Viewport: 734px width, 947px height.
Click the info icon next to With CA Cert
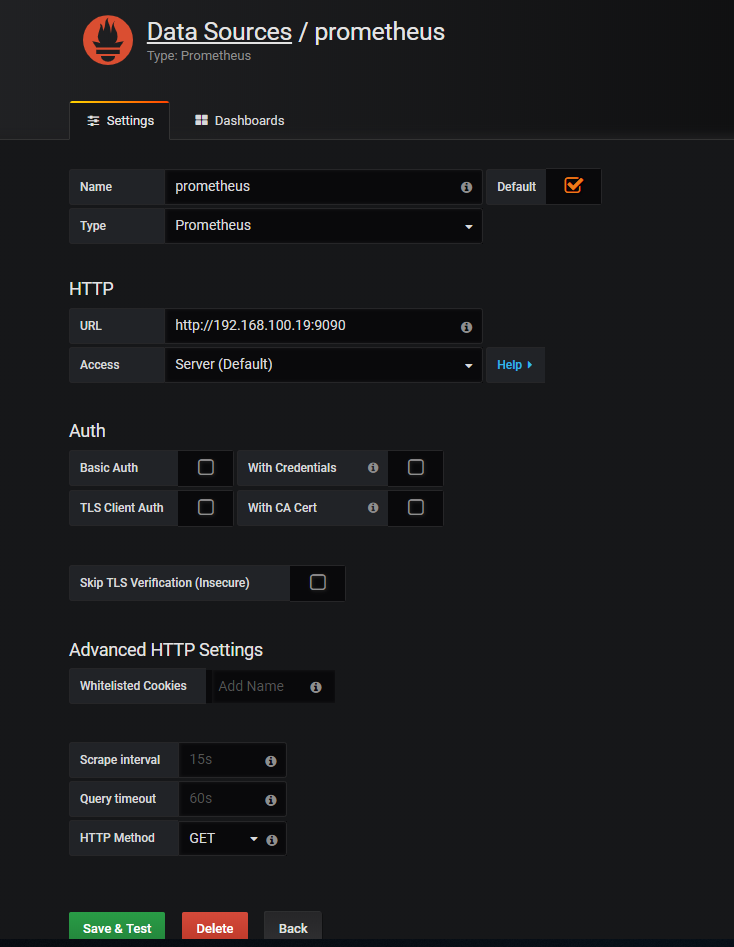(x=372, y=507)
